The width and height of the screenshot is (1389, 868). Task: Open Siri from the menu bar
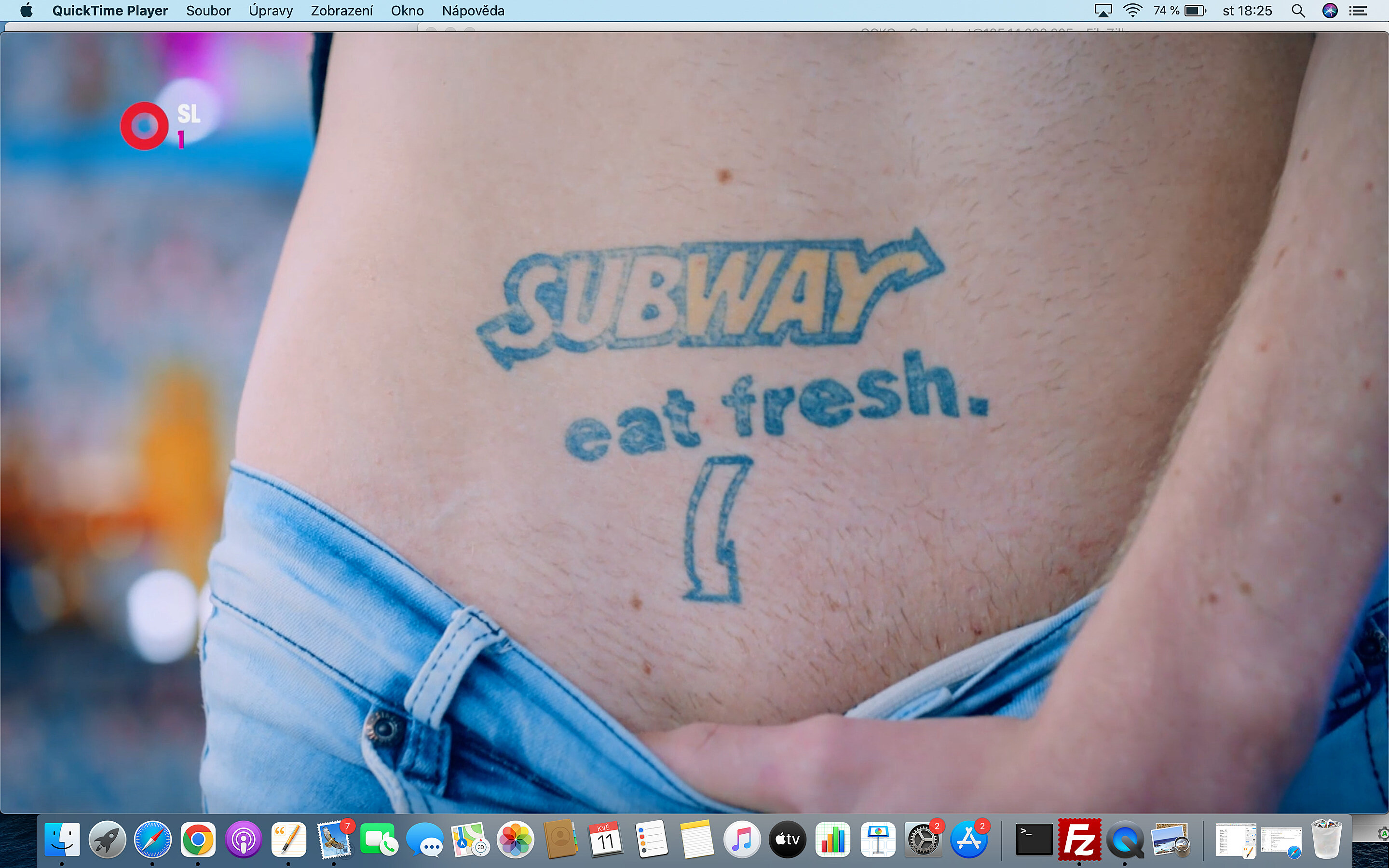click(1330, 11)
